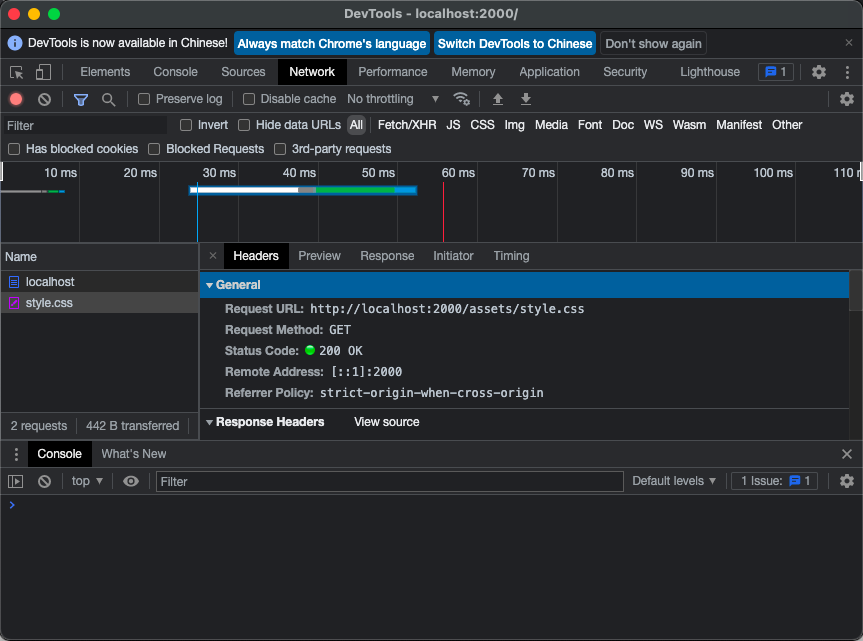Close the request details pane
Screen dimensions: 863x641
(213, 256)
